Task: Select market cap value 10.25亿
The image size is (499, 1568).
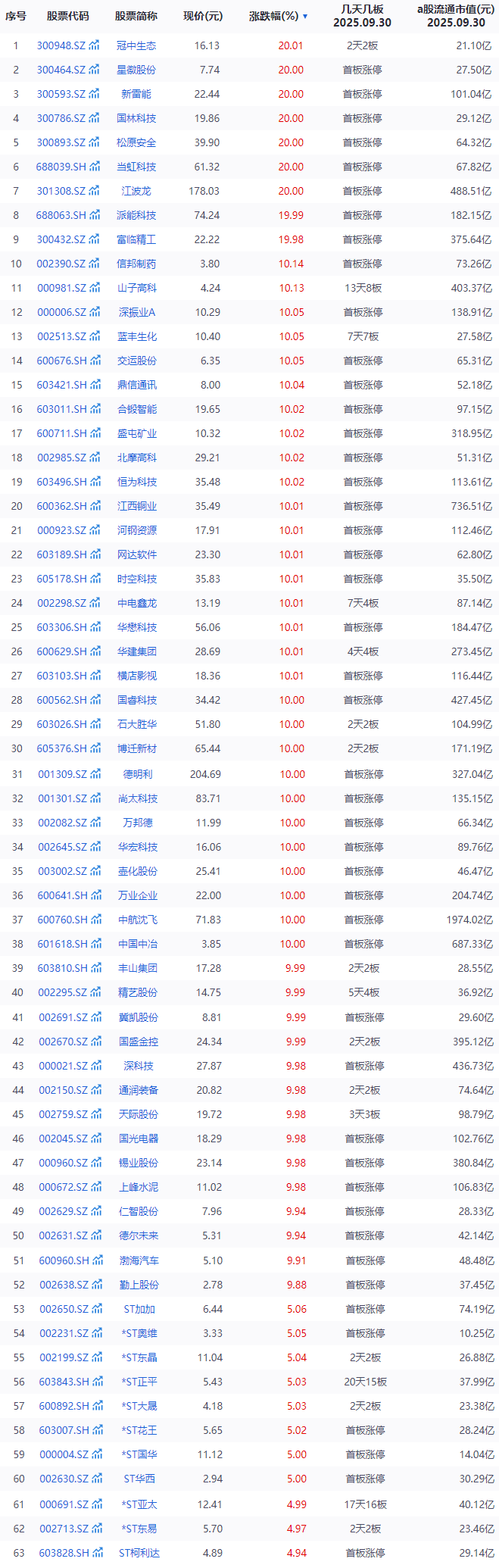Action: (x=476, y=1333)
